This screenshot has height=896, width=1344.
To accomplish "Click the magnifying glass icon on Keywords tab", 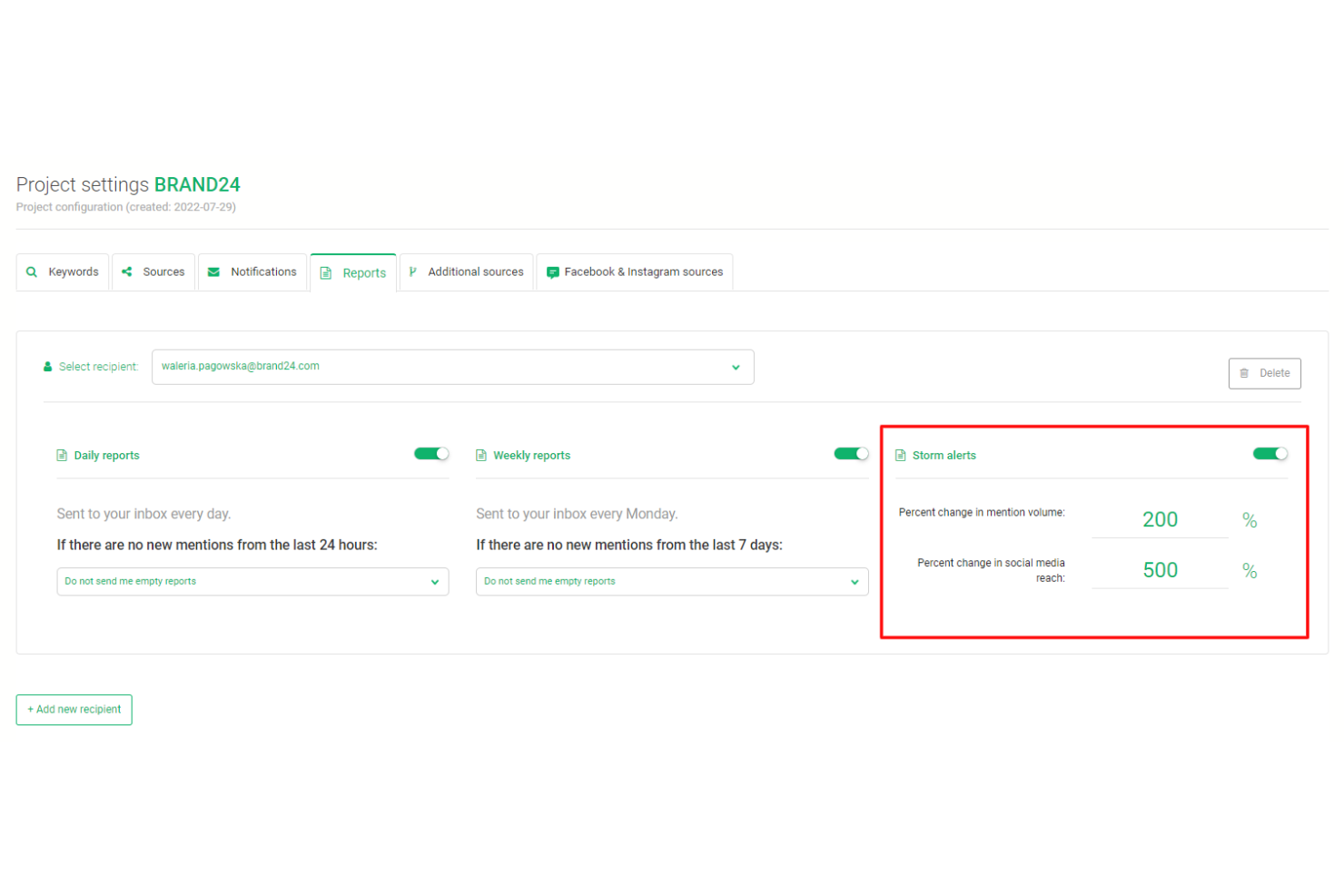I will click(32, 271).
